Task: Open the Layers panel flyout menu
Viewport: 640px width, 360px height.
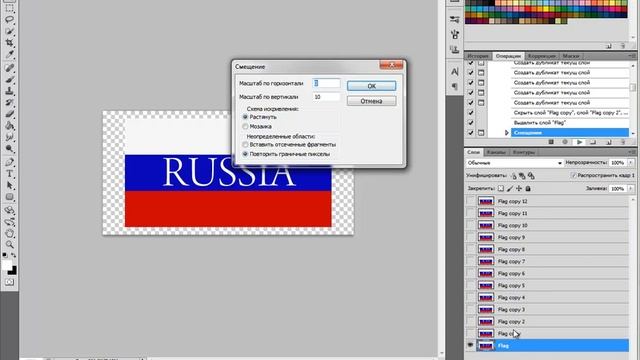Action: pos(632,152)
